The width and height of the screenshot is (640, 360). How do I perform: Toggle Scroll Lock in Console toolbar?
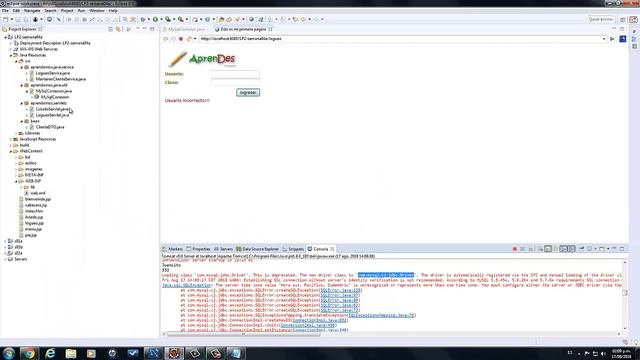coord(548,249)
